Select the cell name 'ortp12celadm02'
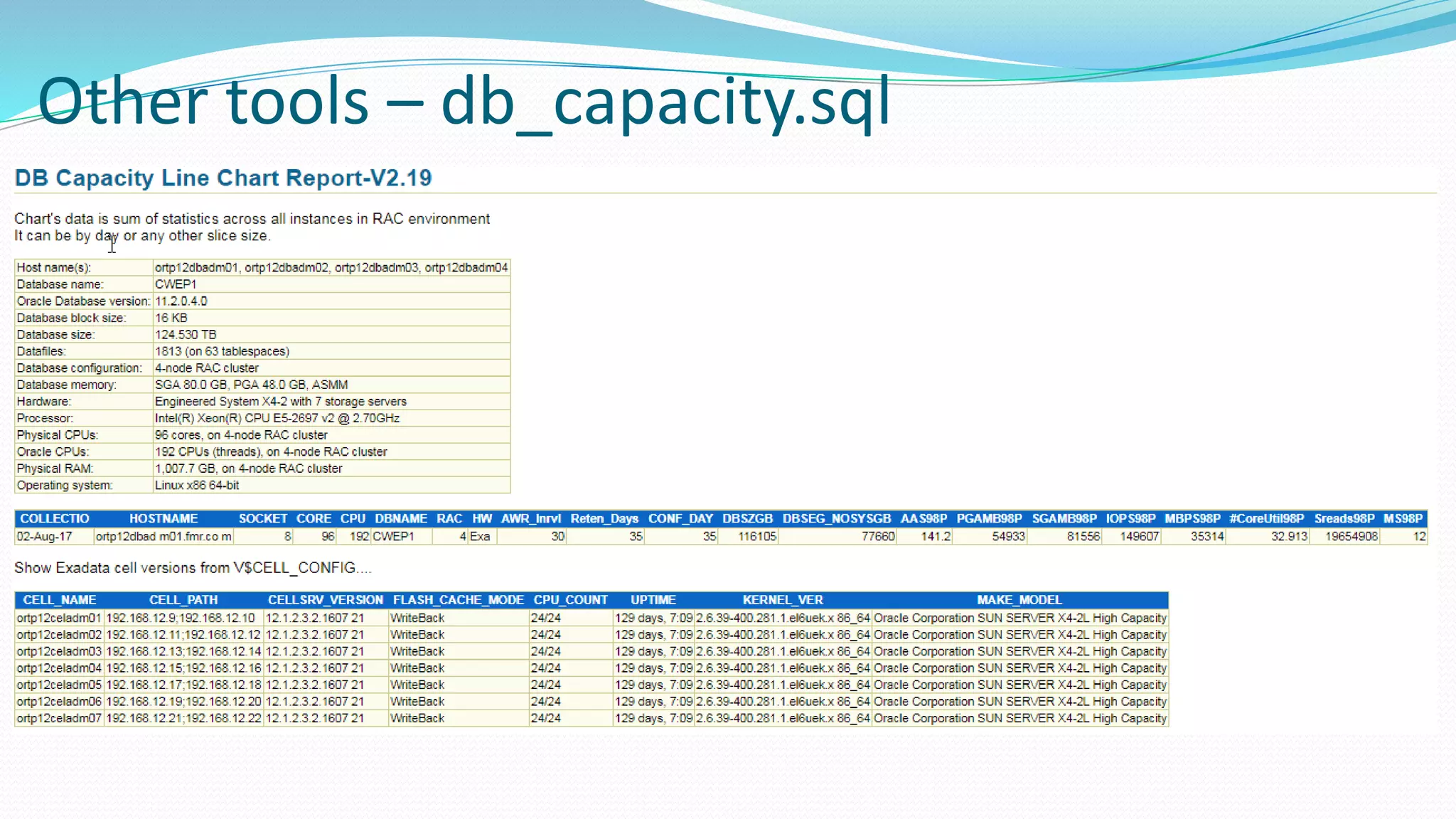 tap(59, 634)
